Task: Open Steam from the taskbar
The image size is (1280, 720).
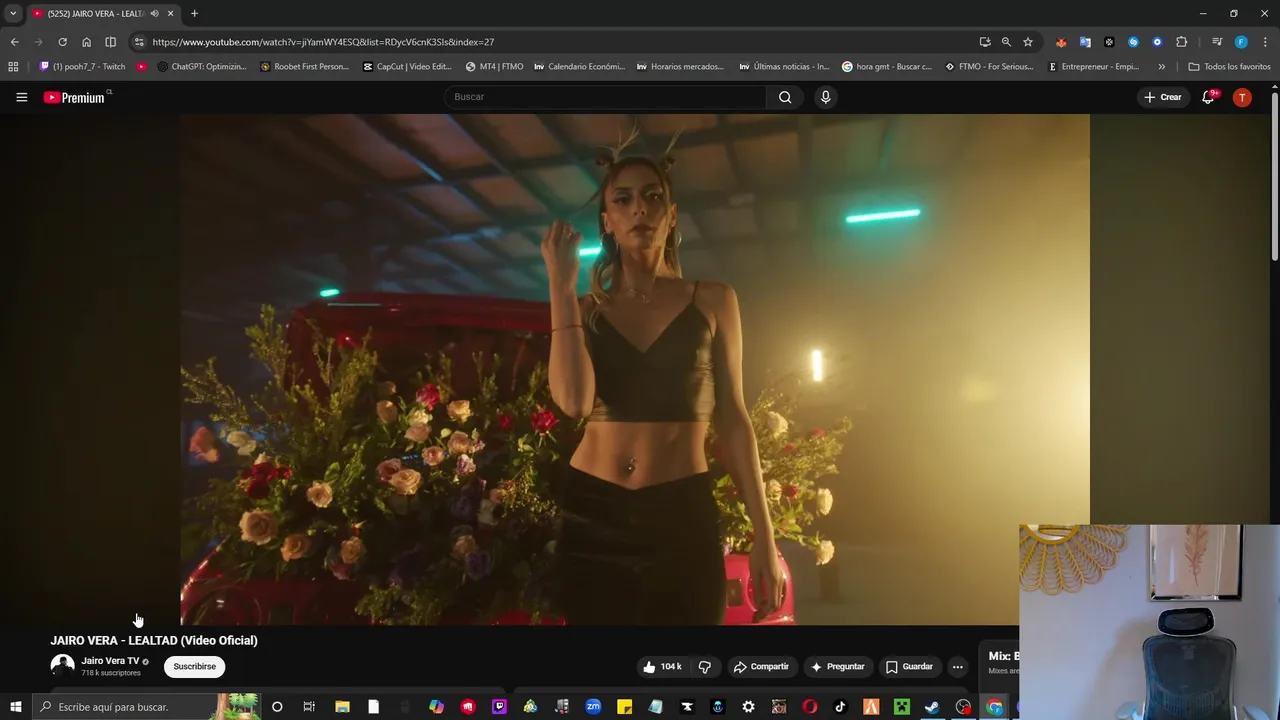Action: (x=932, y=707)
